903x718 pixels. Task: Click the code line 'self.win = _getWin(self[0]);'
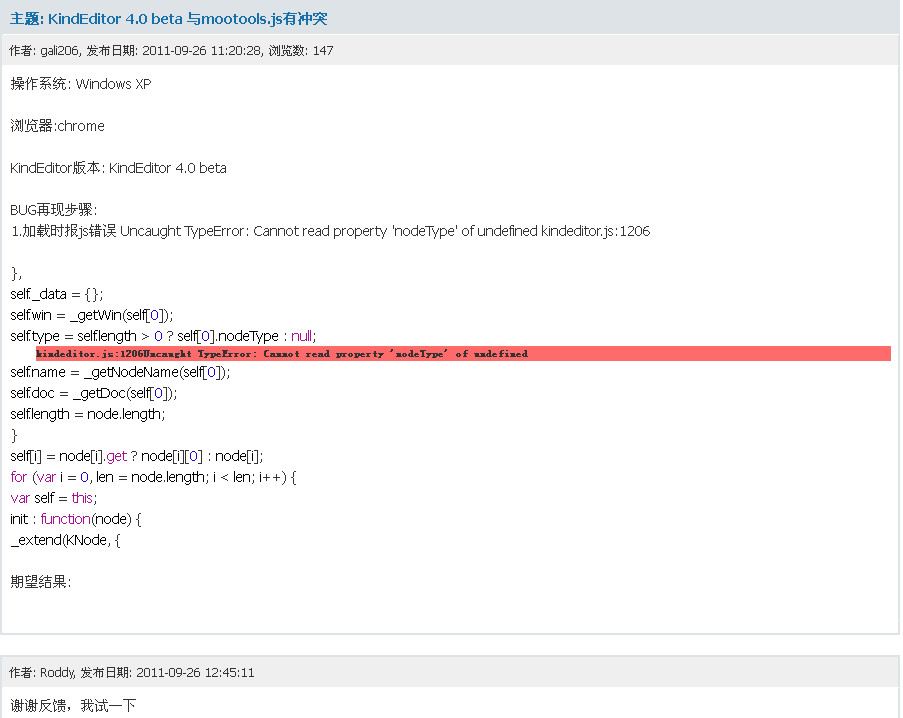[92, 315]
